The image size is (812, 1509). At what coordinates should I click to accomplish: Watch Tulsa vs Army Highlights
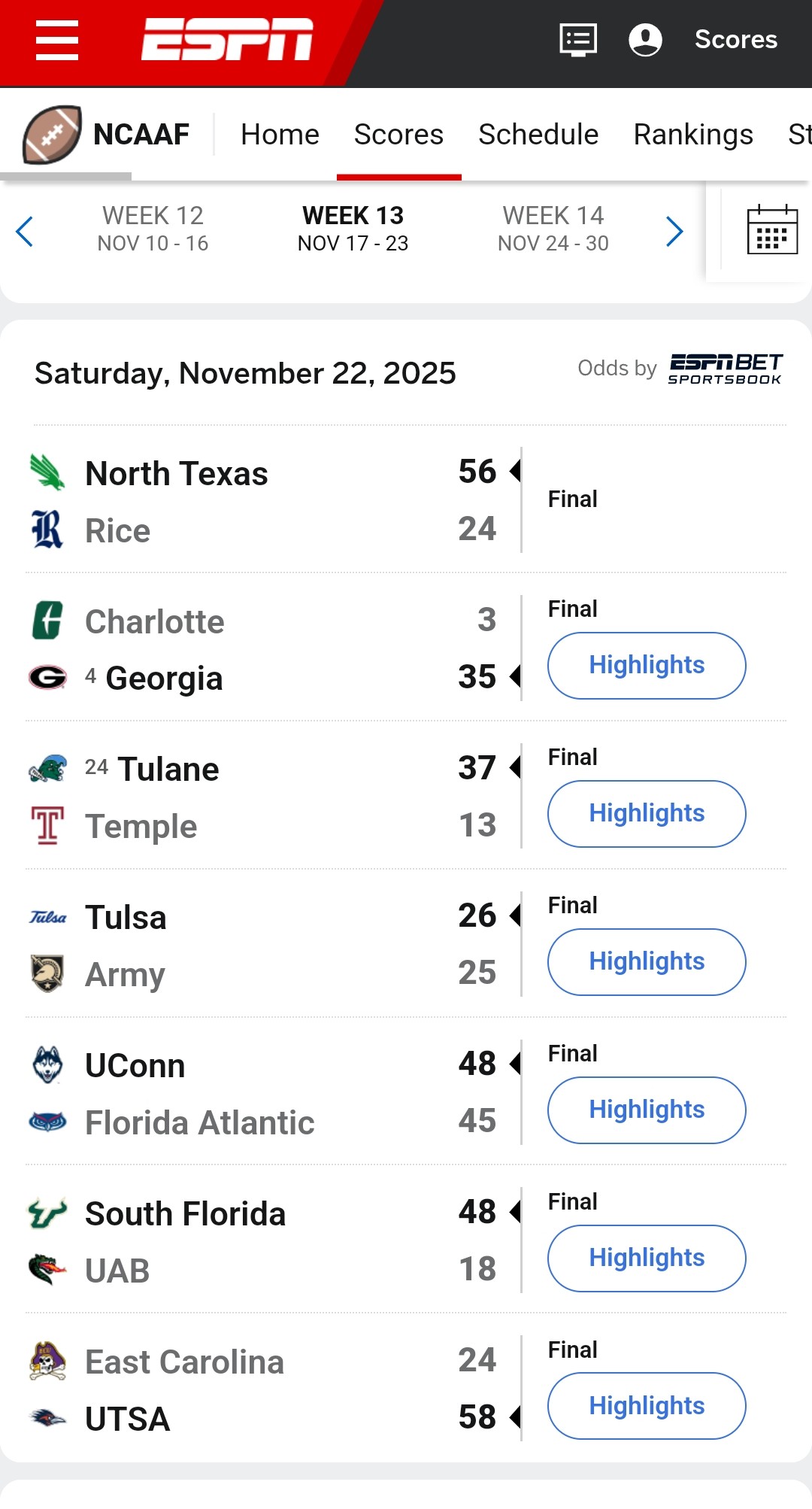click(647, 962)
